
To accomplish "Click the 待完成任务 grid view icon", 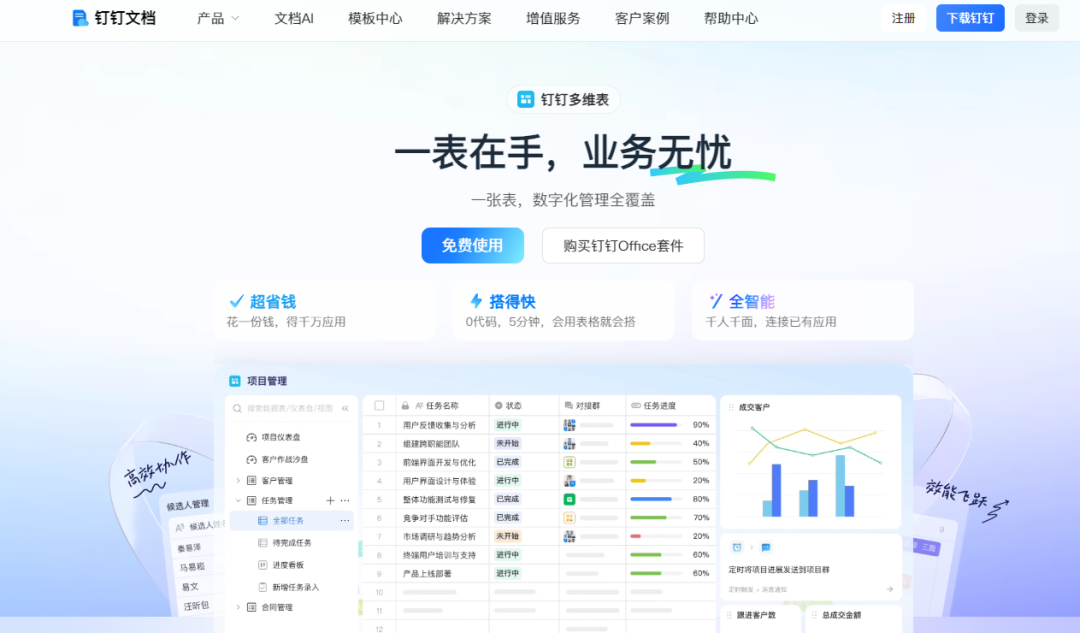I will 262,543.
